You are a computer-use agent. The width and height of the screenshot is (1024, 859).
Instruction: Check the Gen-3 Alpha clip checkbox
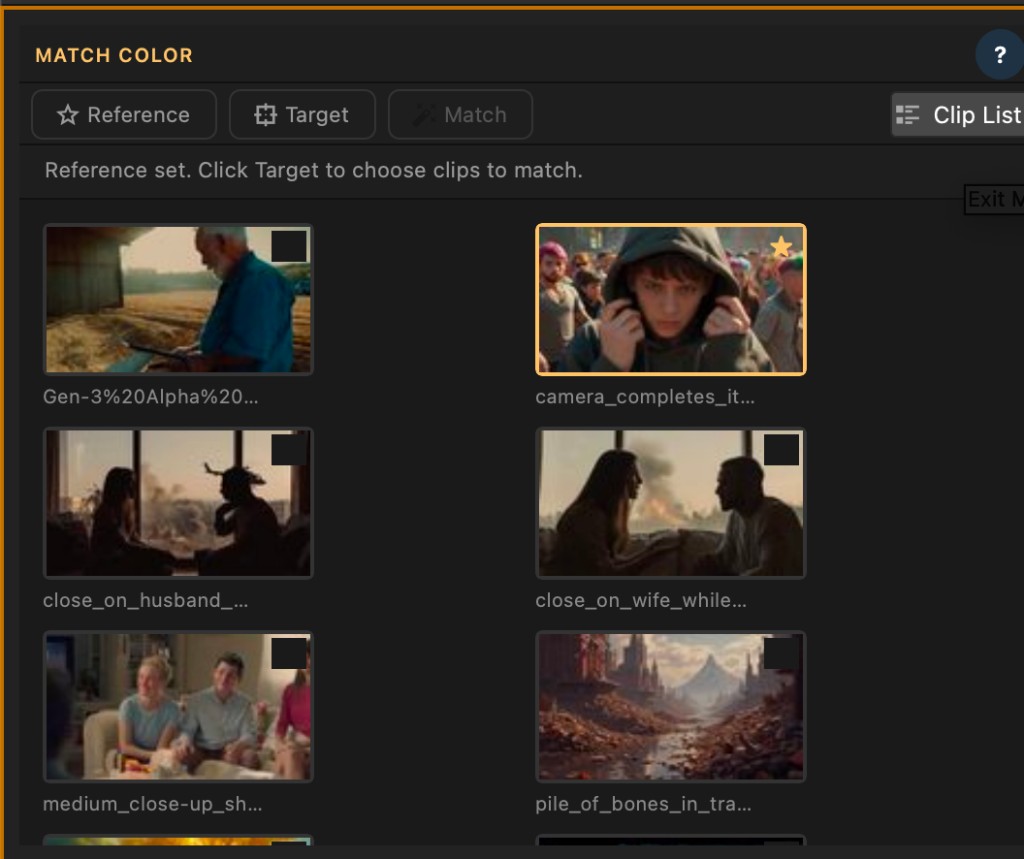click(289, 246)
